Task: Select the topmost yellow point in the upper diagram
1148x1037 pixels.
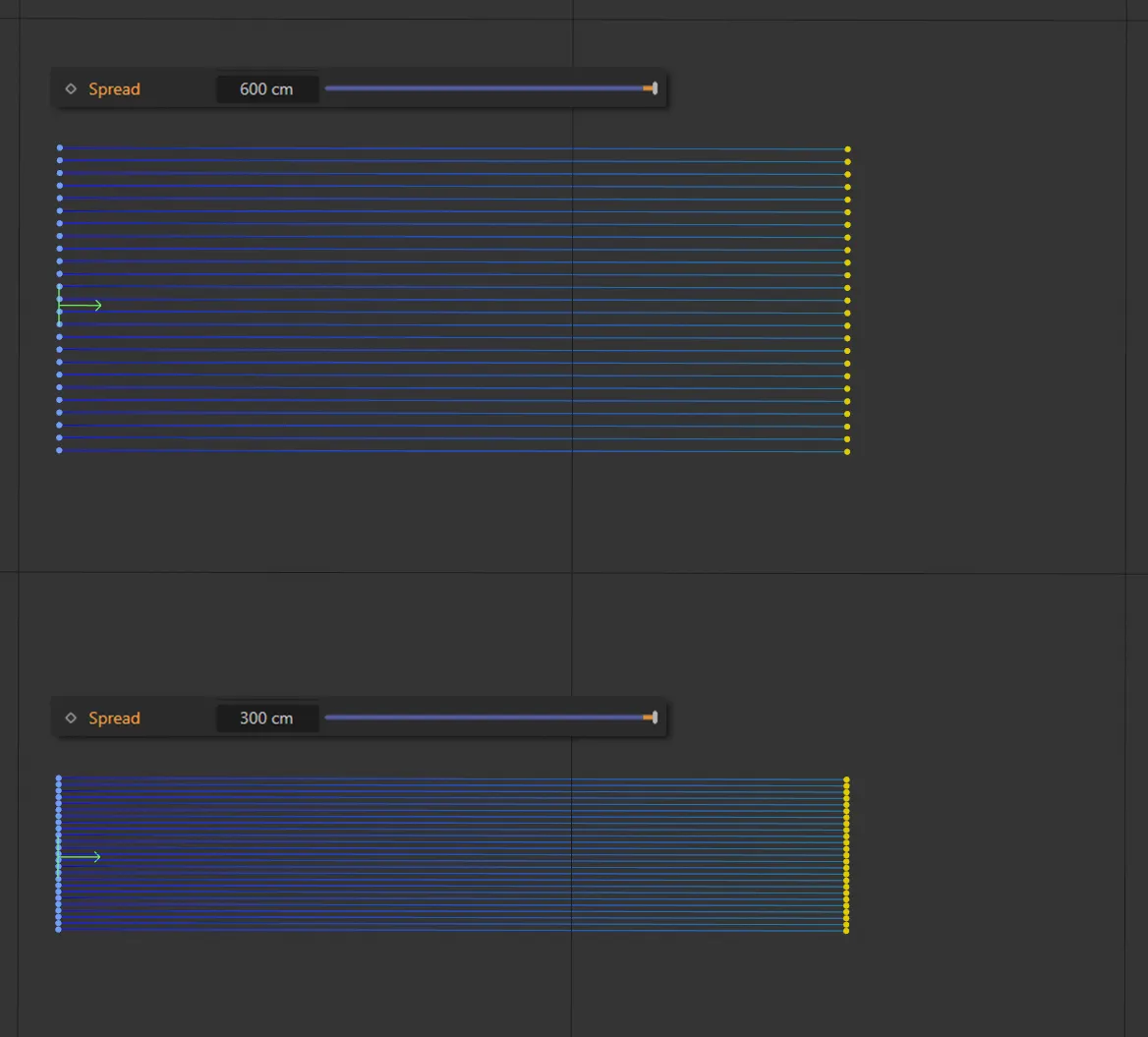Action: [847, 149]
